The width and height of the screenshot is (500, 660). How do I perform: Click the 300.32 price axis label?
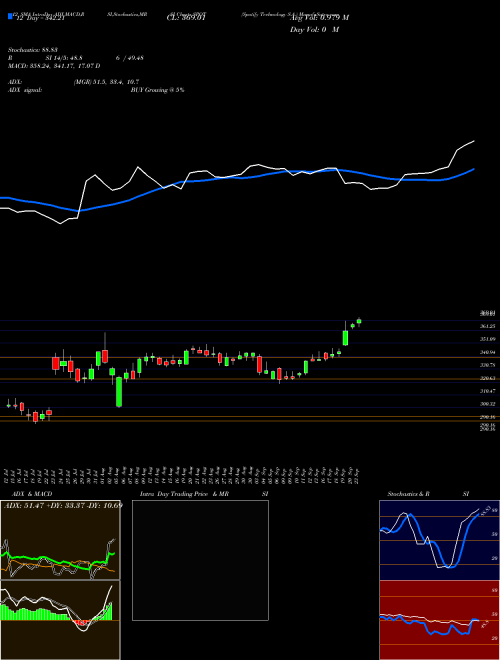487,404
